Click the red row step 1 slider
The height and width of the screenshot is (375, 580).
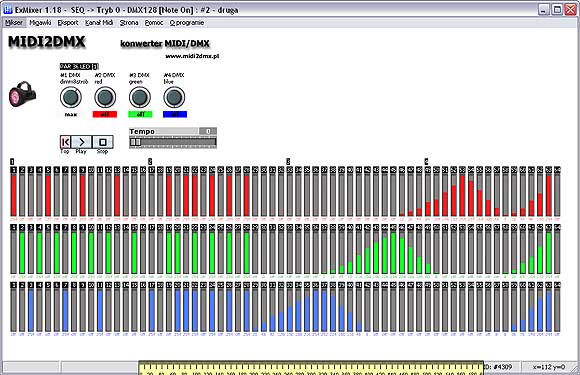[14, 196]
